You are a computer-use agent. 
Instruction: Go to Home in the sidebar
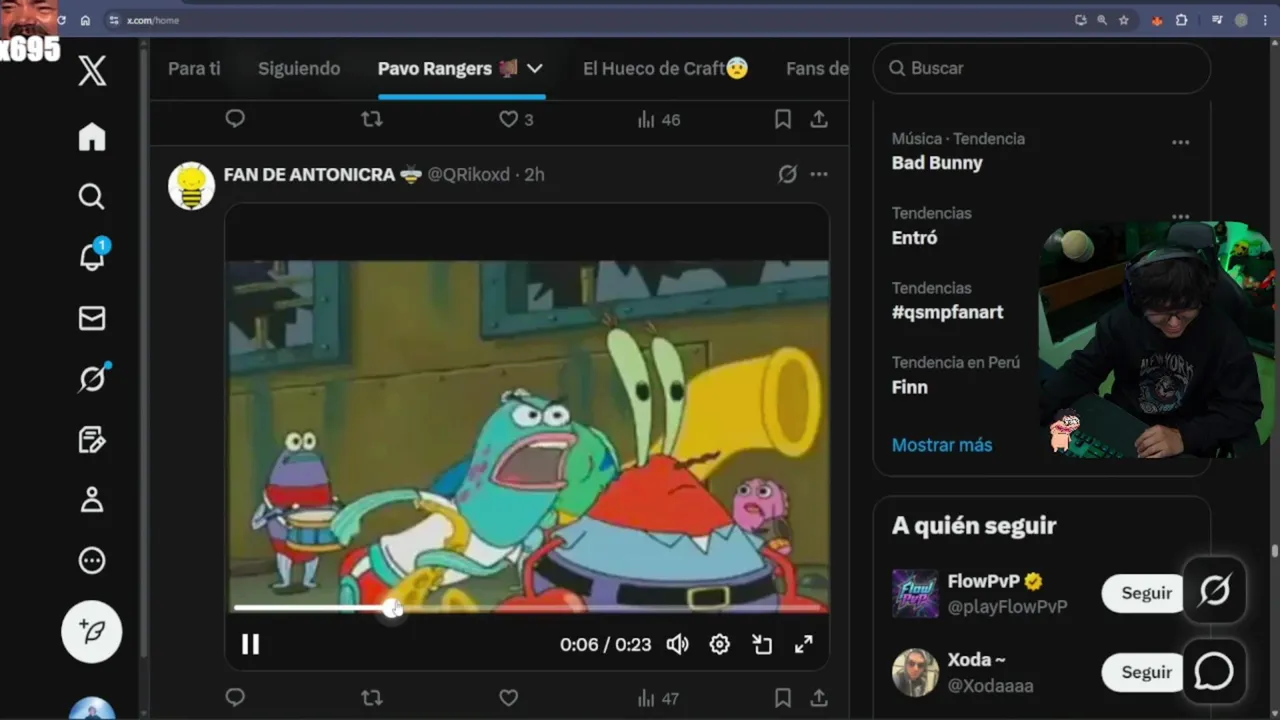coord(92,137)
